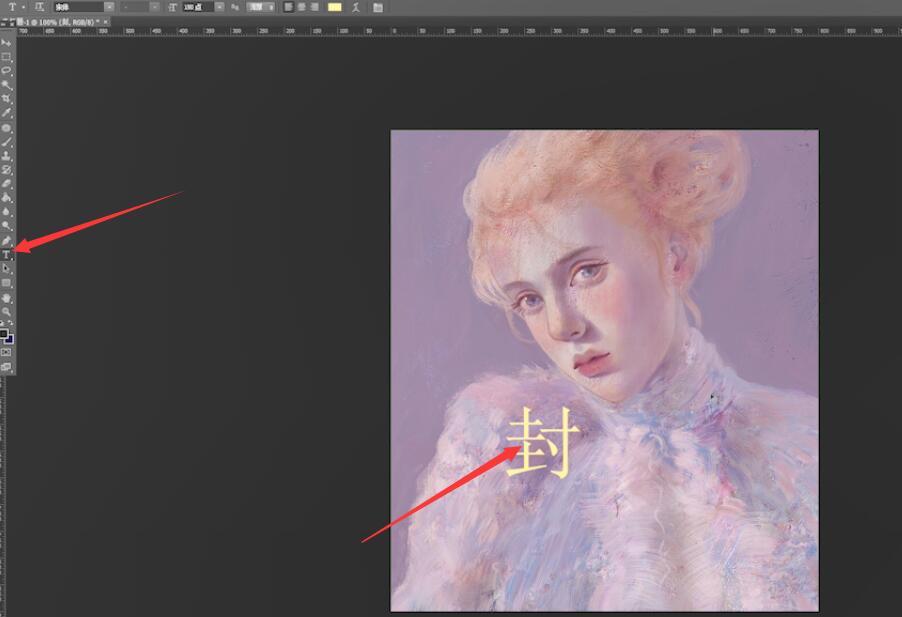Select the Paint Bucket tool
The image size is (902, 617).
pyautogui.click(x=6, y=198)
